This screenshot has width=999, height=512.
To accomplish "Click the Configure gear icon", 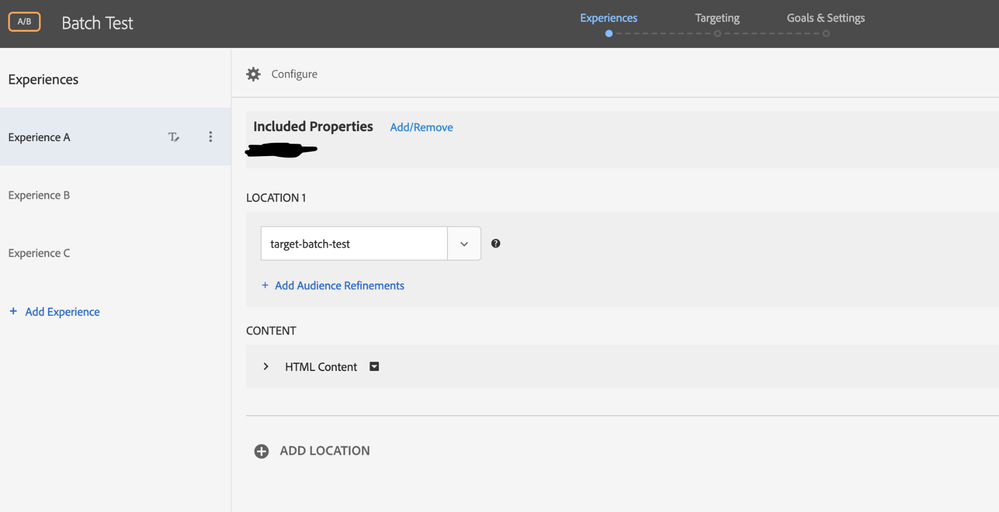I will pos(254,74).
